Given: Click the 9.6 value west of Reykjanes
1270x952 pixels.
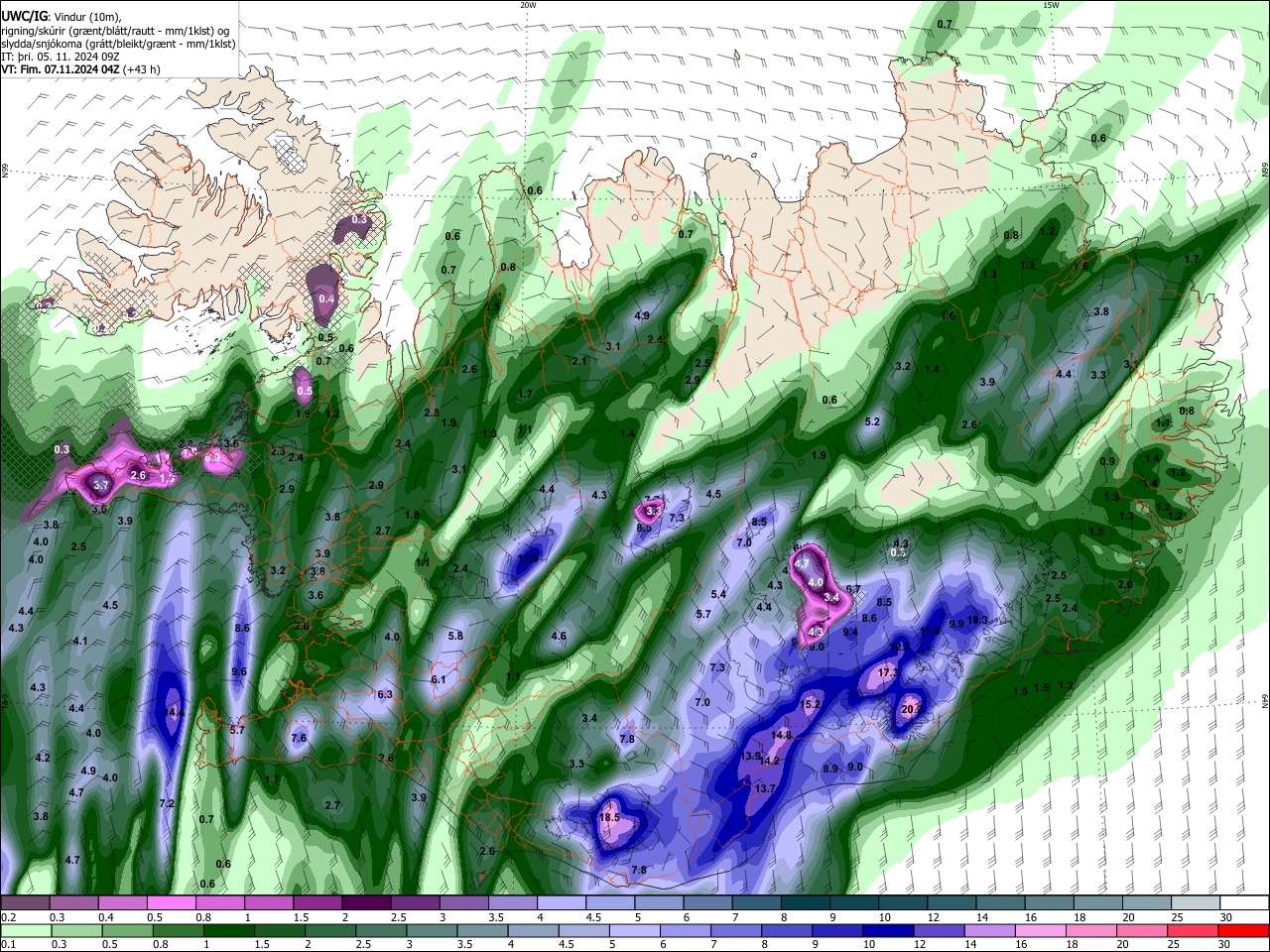Looking at the screenshot, I should (239, 671).
